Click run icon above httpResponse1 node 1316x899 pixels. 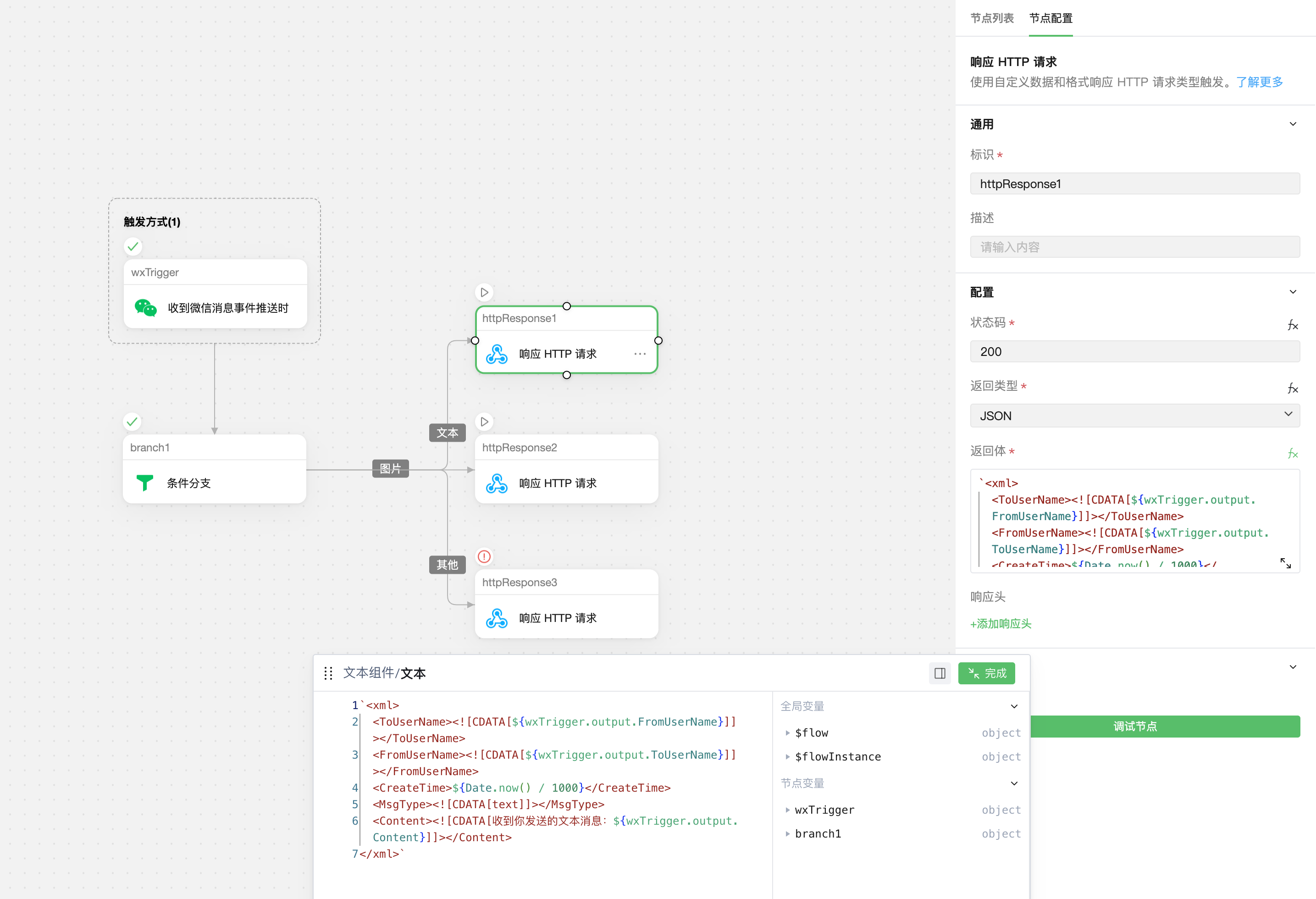coord(484,292)
